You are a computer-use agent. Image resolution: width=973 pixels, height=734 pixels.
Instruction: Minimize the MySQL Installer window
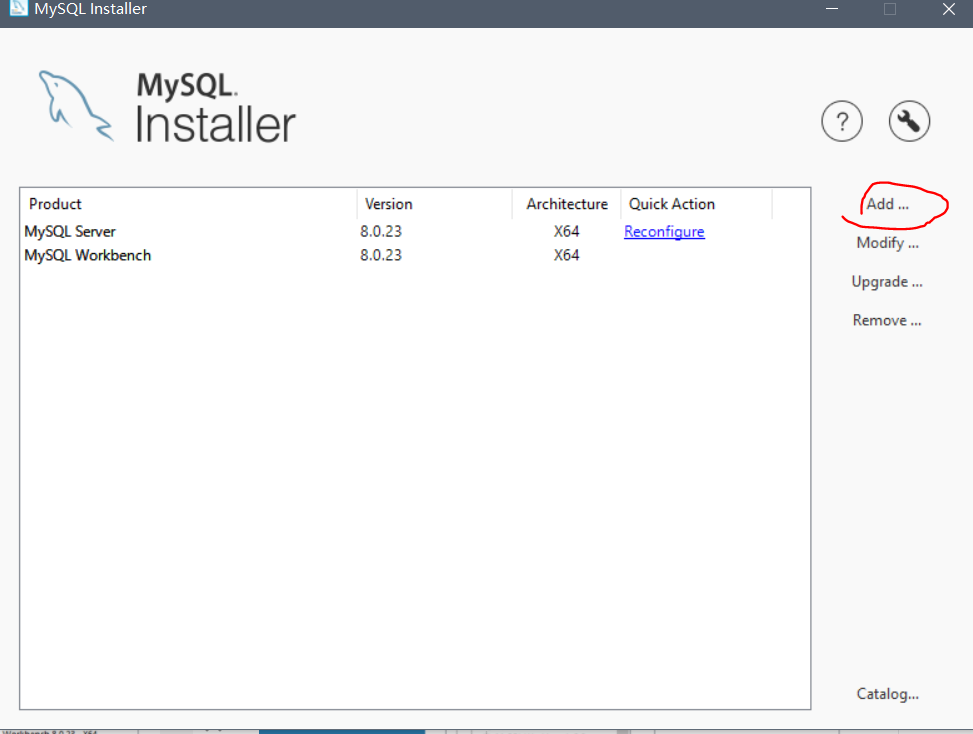832,9
